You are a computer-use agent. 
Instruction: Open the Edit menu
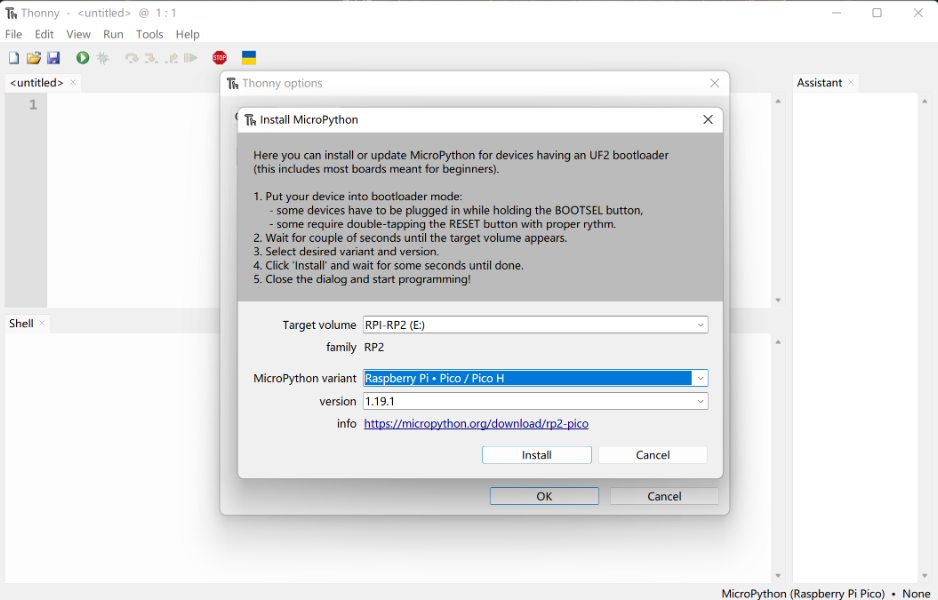tap(44, 34)
